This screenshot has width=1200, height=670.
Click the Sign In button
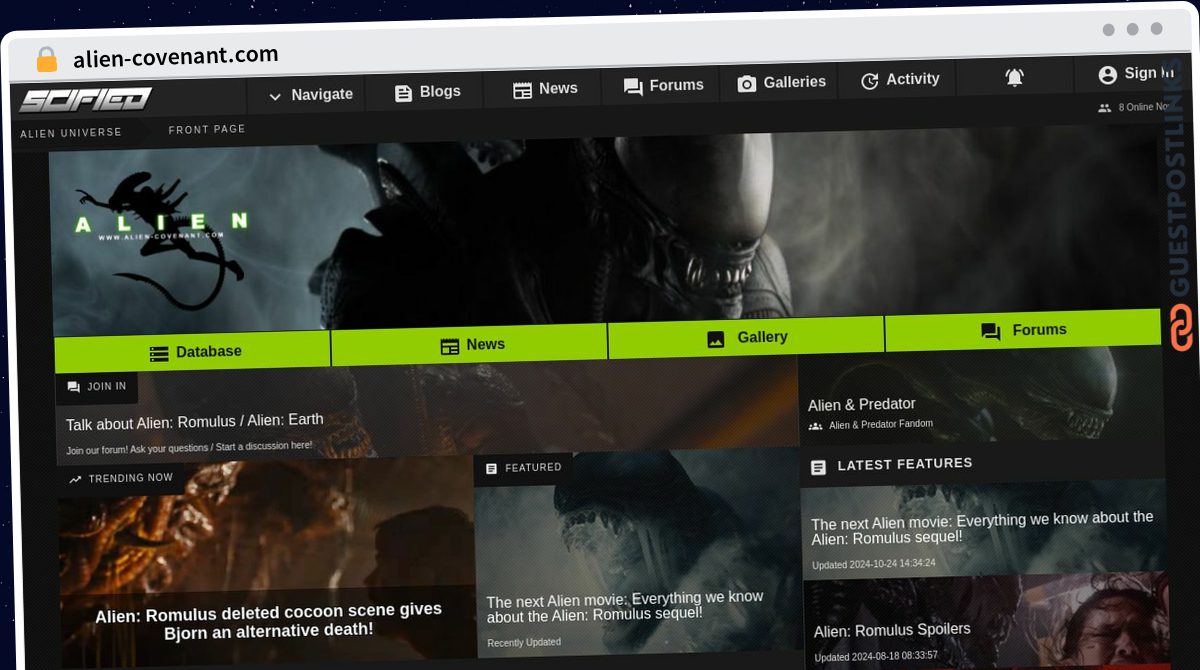(x=1136, y=74)
